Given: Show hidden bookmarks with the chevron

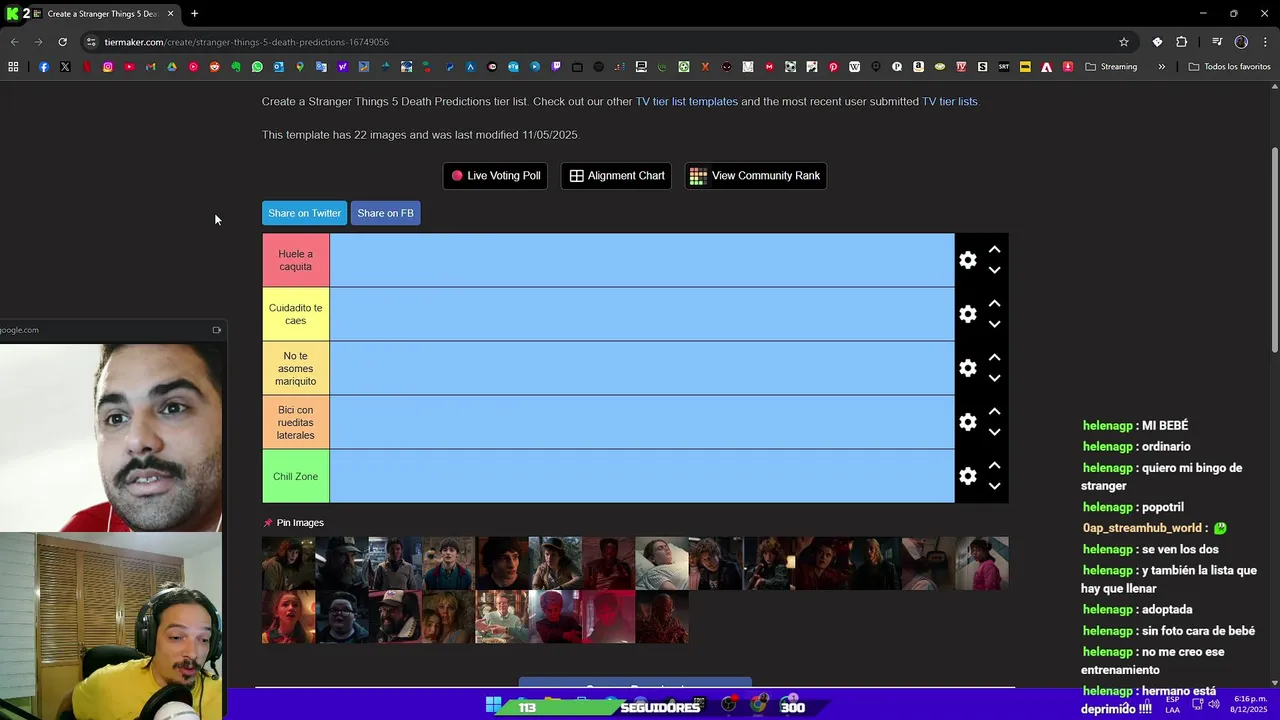Looking at the screenshot, I should [x=1161, y=67].
